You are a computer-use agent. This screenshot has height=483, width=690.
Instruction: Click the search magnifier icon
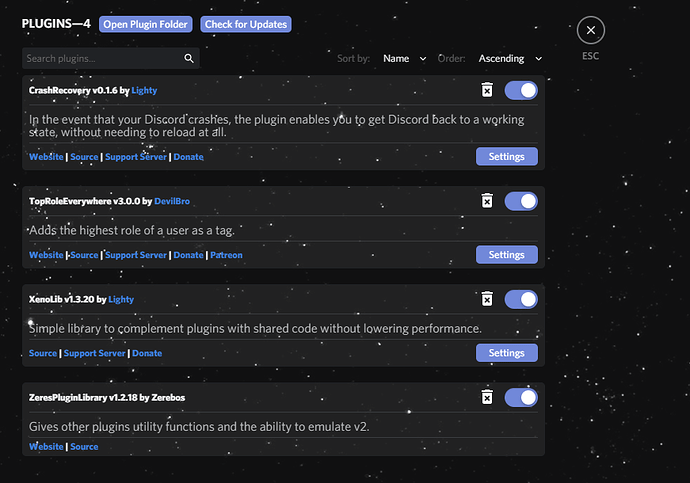(x=189, y=59)
